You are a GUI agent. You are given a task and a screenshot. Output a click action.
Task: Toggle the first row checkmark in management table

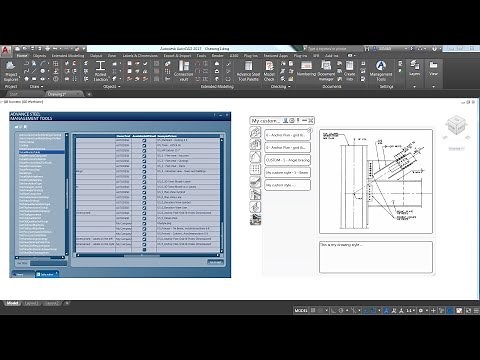tap(144, 140)
